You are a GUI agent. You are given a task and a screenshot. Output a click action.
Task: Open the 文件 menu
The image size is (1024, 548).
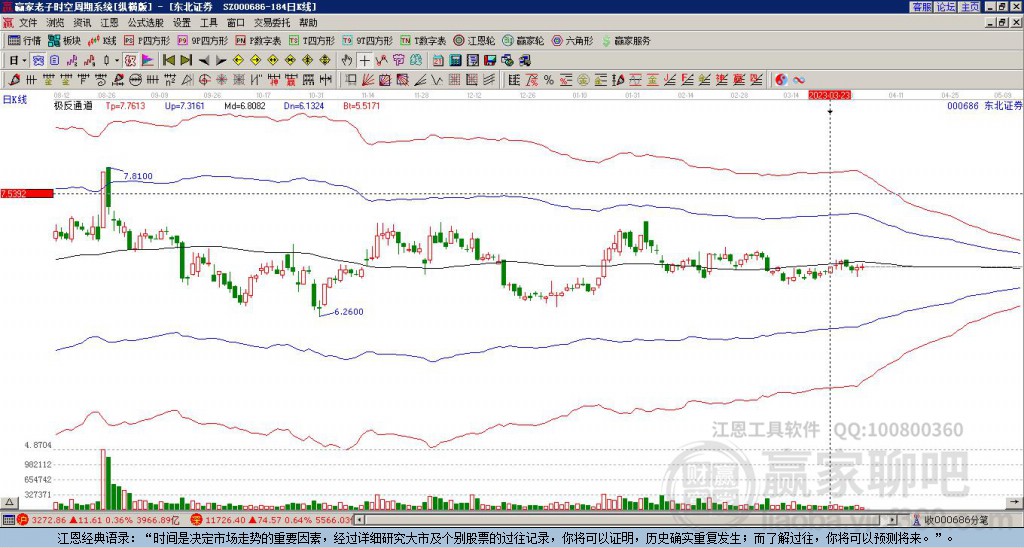pyautogui.click(x=27, y=23)
